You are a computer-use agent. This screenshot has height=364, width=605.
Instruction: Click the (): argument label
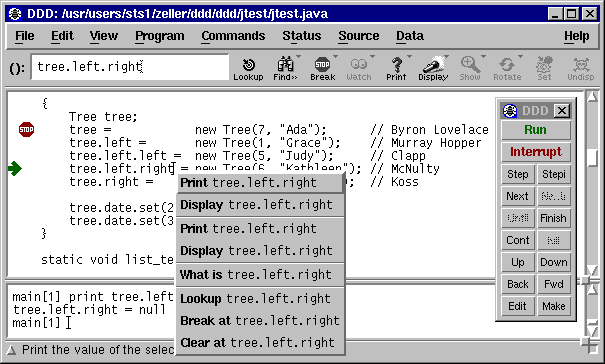click(17, 69)
